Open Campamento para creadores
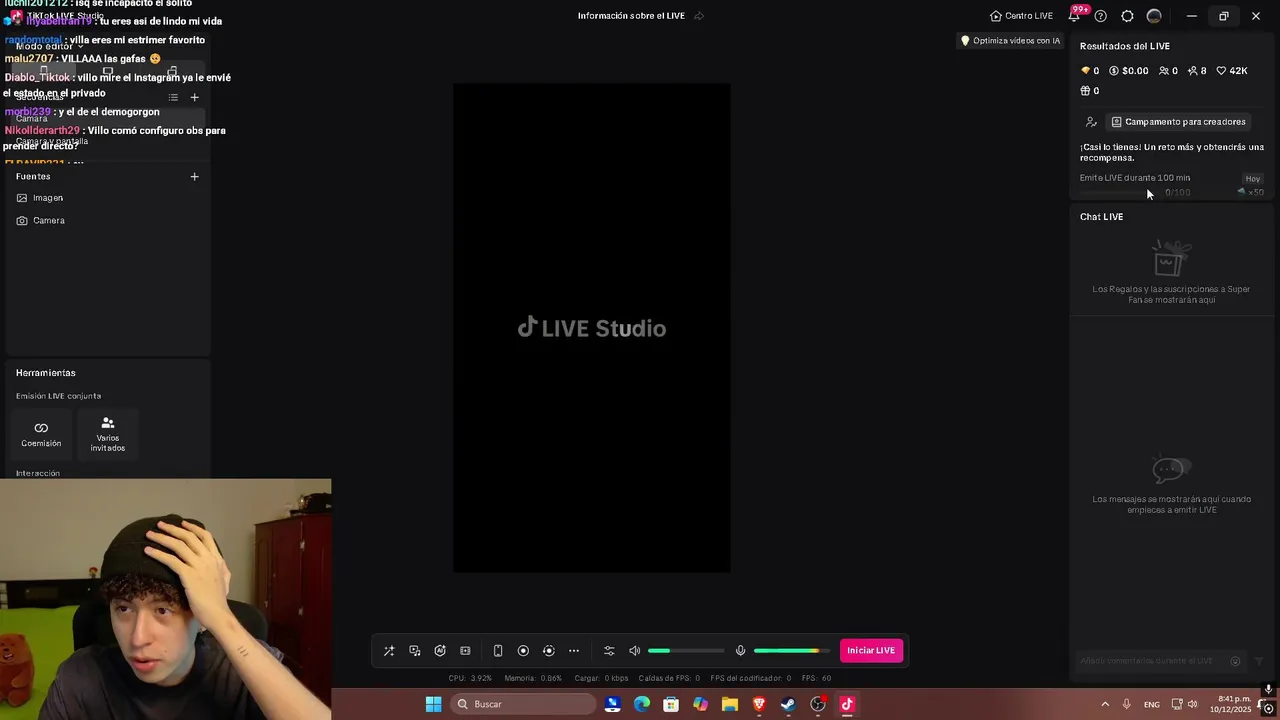 tap(1178, 122)
